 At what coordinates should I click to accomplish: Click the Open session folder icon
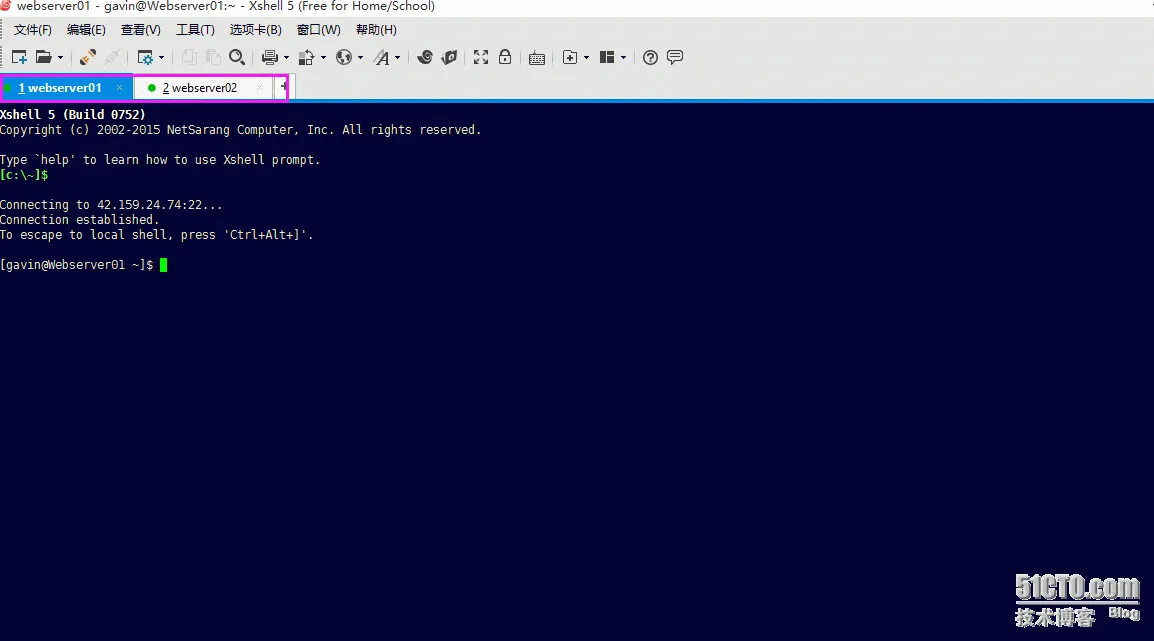pyautogui.click(x=44, y=57)
